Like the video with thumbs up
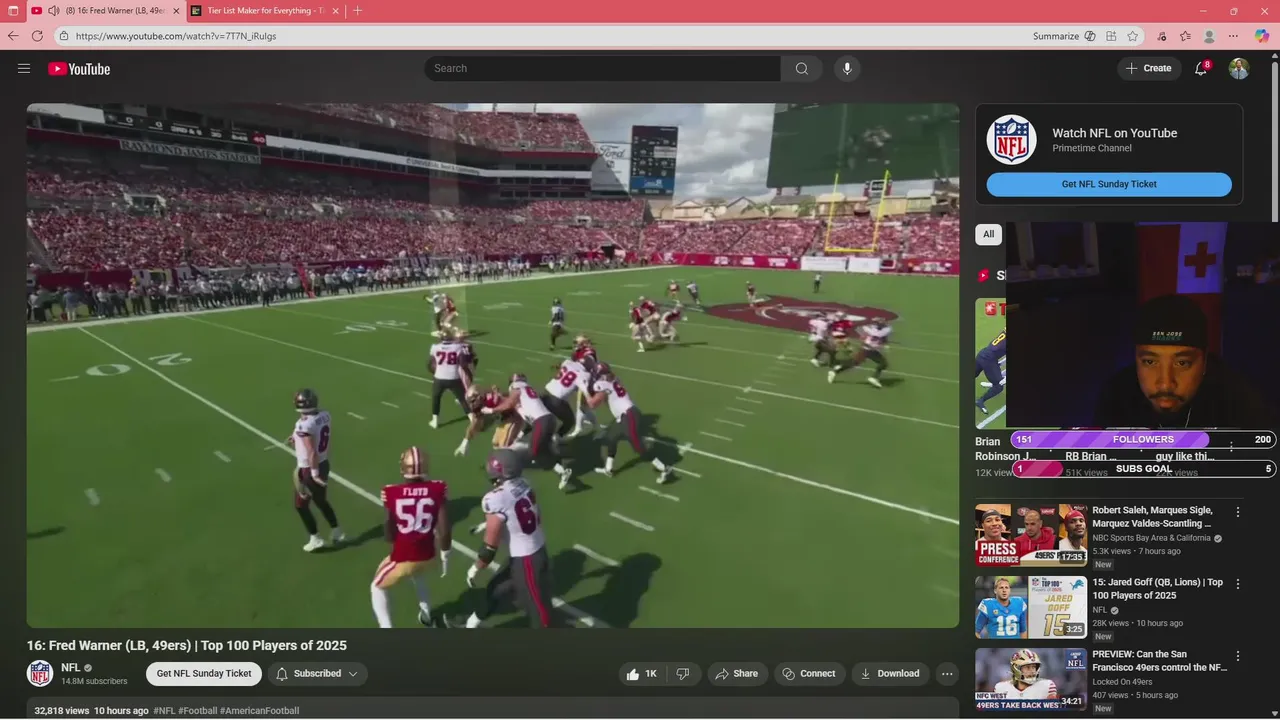The width and height of the screenshot is (1280, 720). (641, 674)
